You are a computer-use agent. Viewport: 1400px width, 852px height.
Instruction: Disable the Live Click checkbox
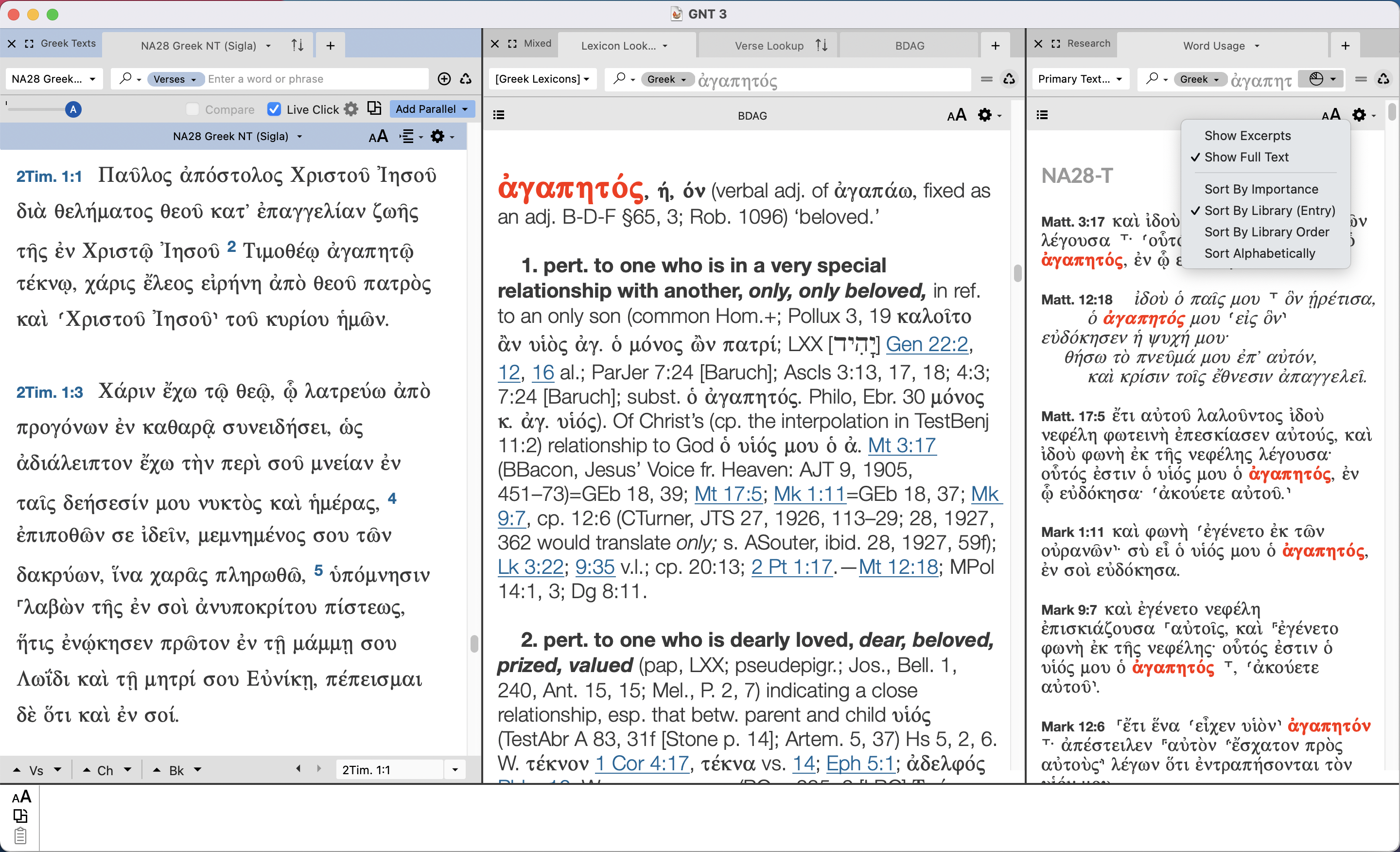(x=275, y=108)
